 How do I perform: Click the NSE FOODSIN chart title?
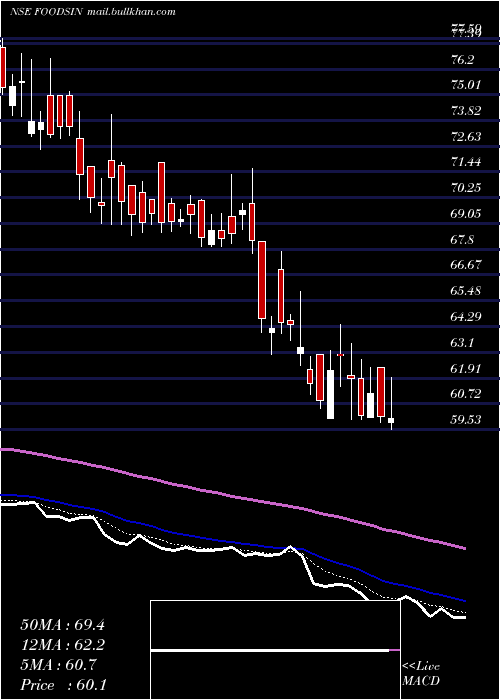tap(46, 12)
